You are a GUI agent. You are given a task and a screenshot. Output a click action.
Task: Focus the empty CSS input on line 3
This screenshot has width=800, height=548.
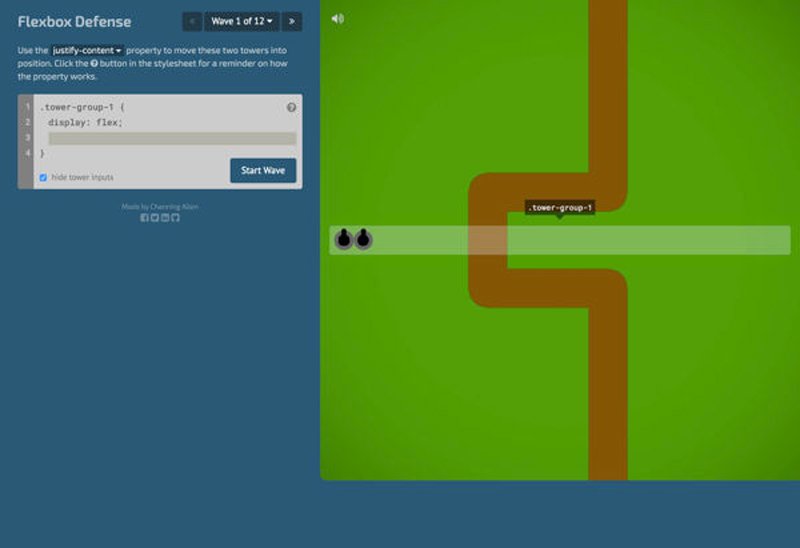point(172,138)
